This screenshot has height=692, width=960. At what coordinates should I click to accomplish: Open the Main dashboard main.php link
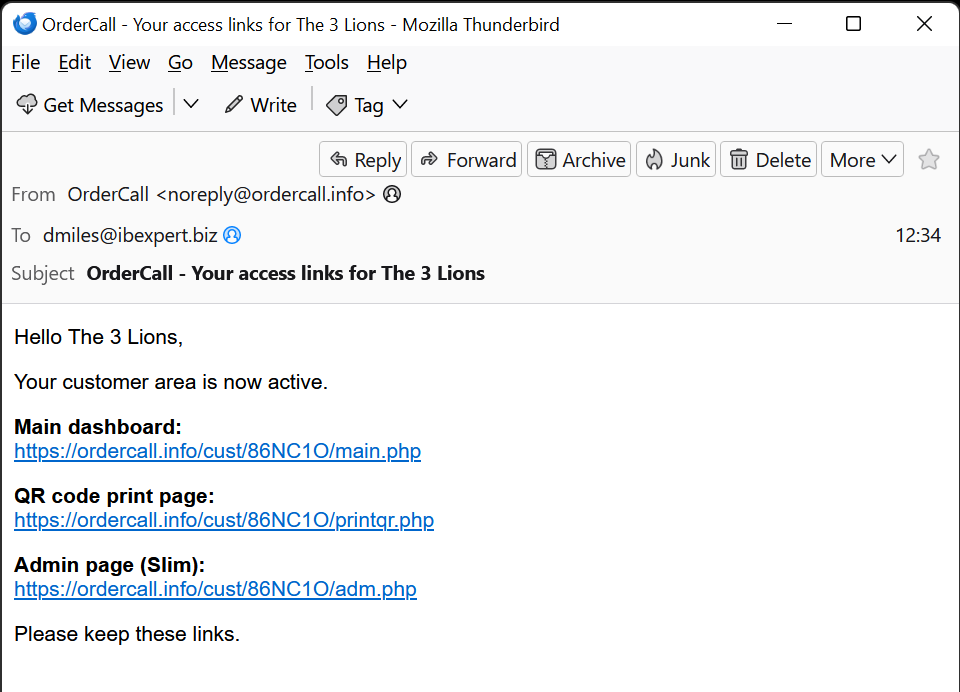[x=217, y=451]
